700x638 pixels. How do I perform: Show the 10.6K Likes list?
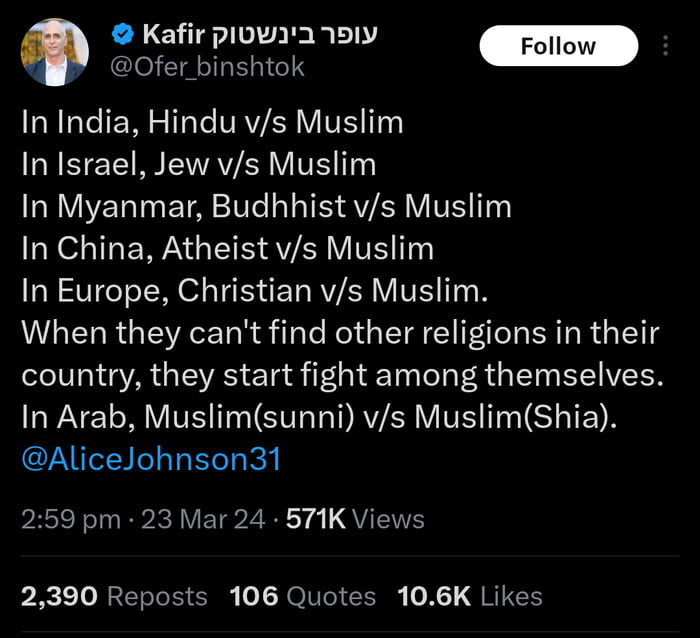469,597
